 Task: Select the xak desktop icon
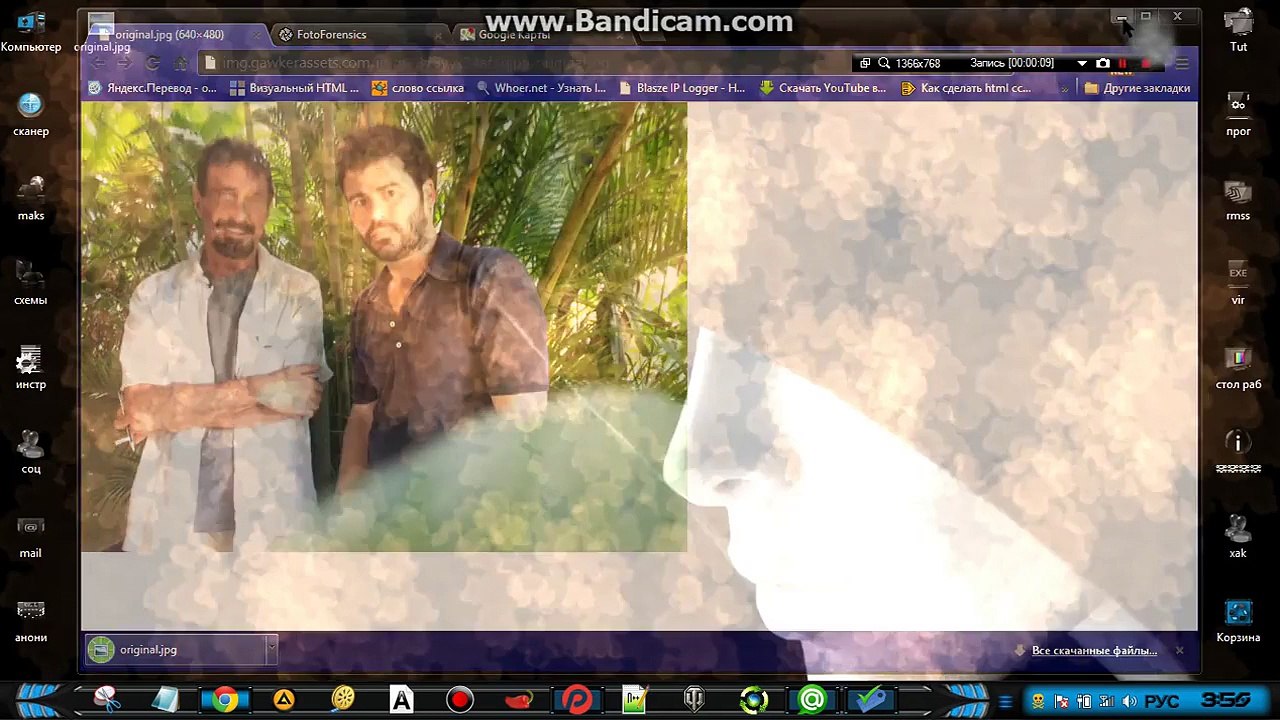[1238, 537]
